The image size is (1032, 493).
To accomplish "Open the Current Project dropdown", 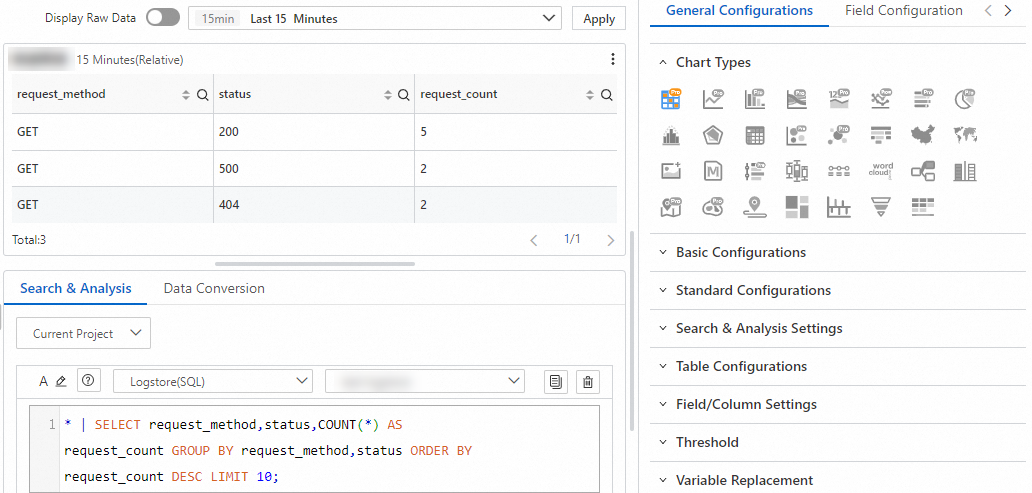I will pos(83,334).
